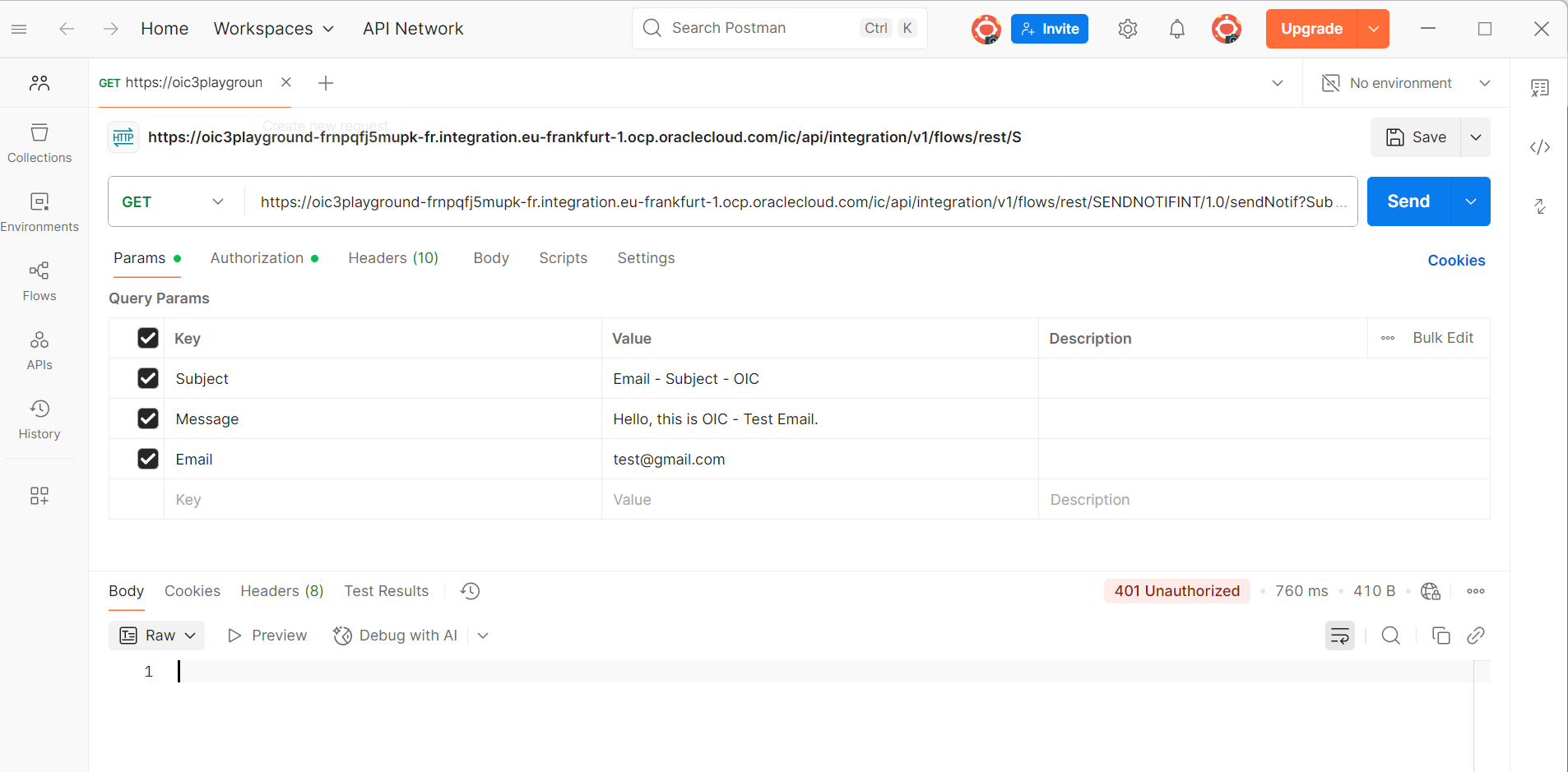Screen dimensions: 1568x772
Task: Toggle the select-all checkbox in Key header
Action: tap(148, 338)
